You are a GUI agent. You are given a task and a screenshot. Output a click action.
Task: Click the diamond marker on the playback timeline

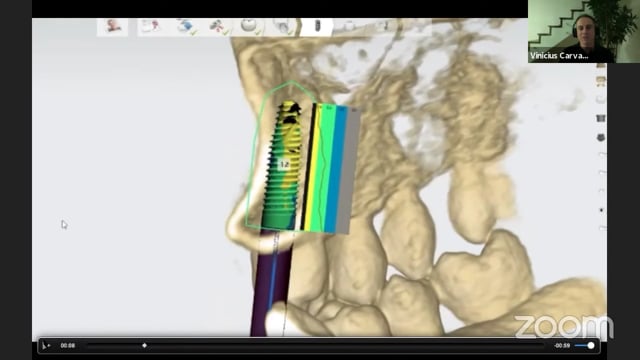[x=144, y=346]
